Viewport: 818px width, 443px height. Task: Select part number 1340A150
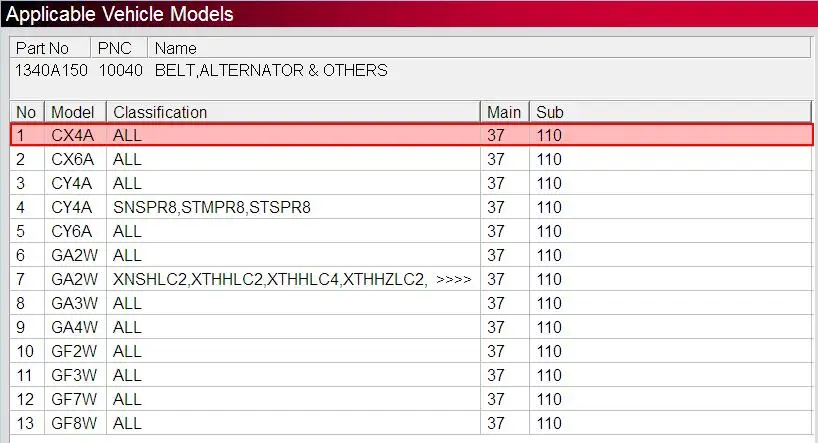point(51,70)
